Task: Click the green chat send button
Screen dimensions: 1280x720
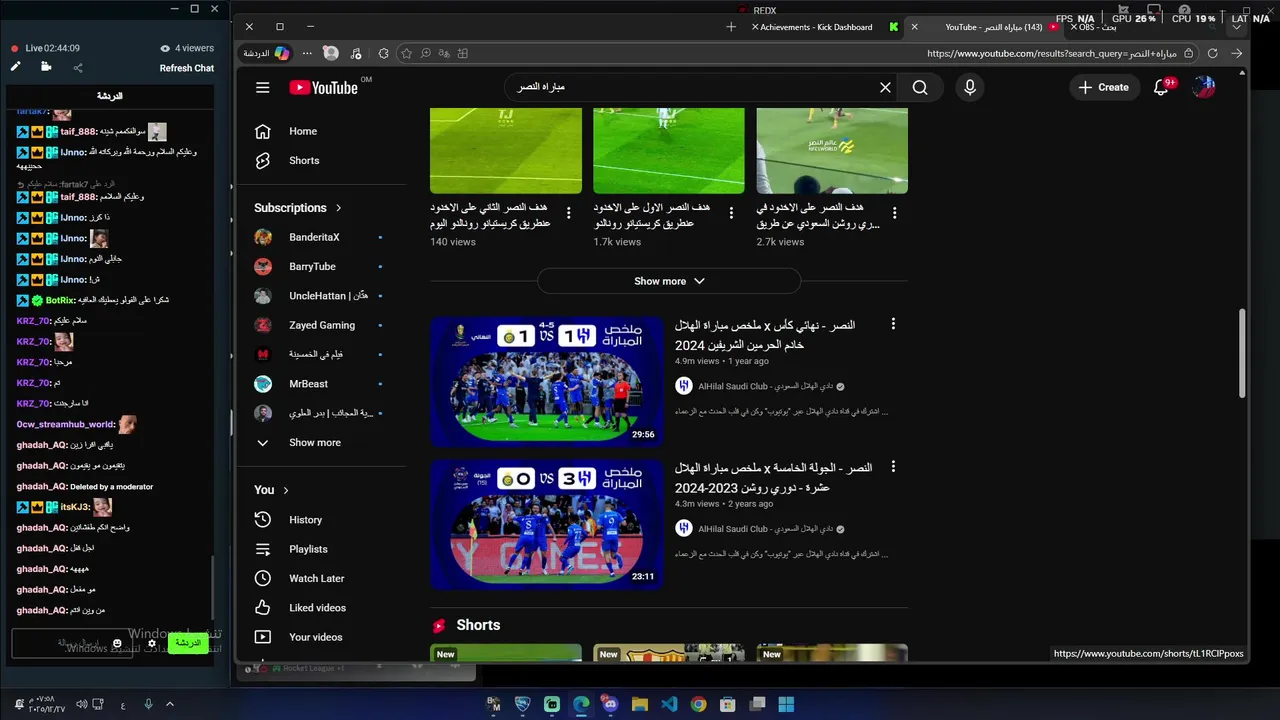Action: click(188, 643)
